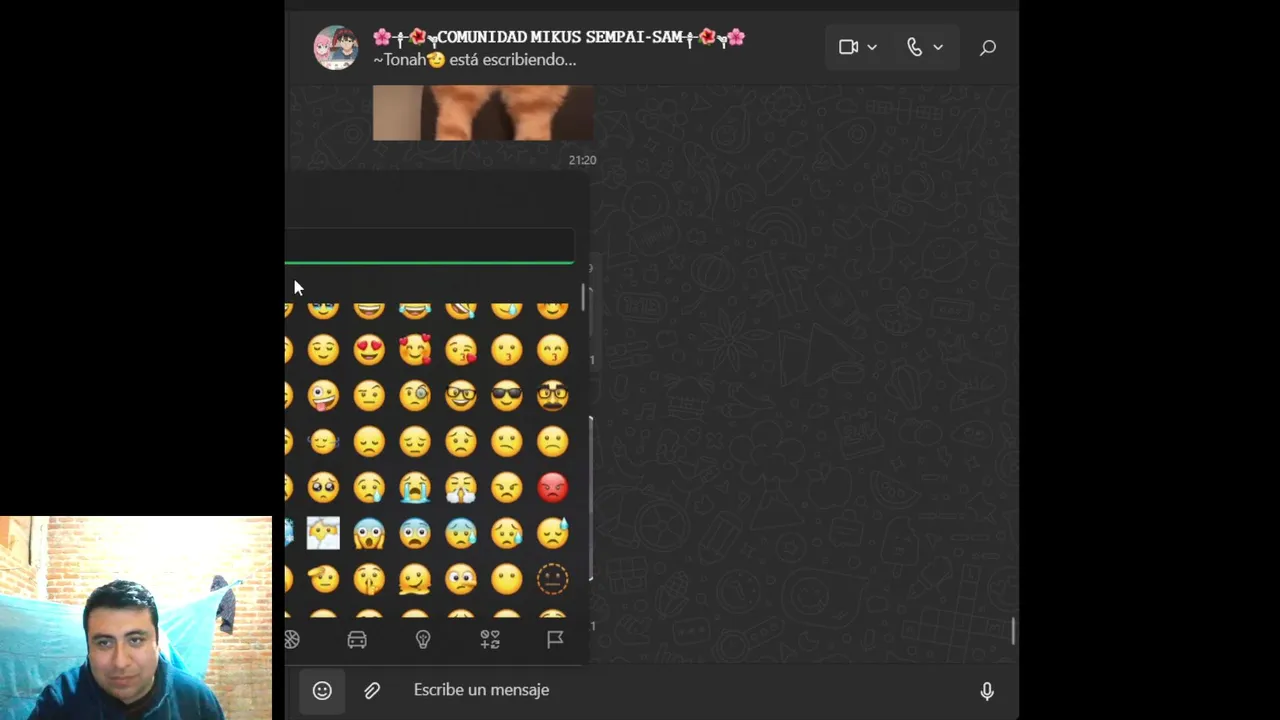1280x720 pixels.
Task: Search the chat with magnifier icon
Action: pyautogui.click(x=988, y=47)
